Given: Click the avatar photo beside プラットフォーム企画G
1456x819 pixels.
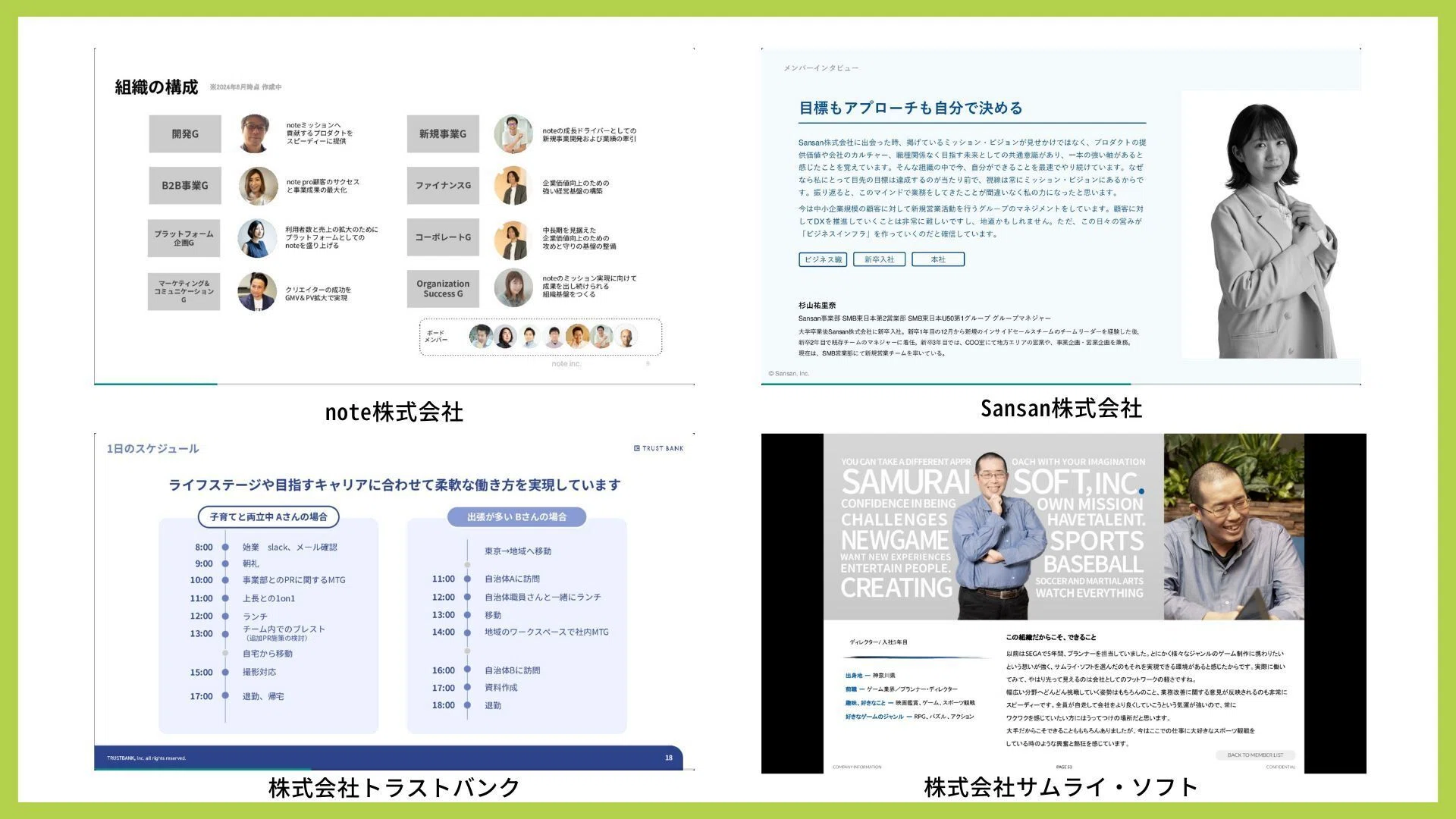Looking at the screenshot, I should (x=257, y=238).
